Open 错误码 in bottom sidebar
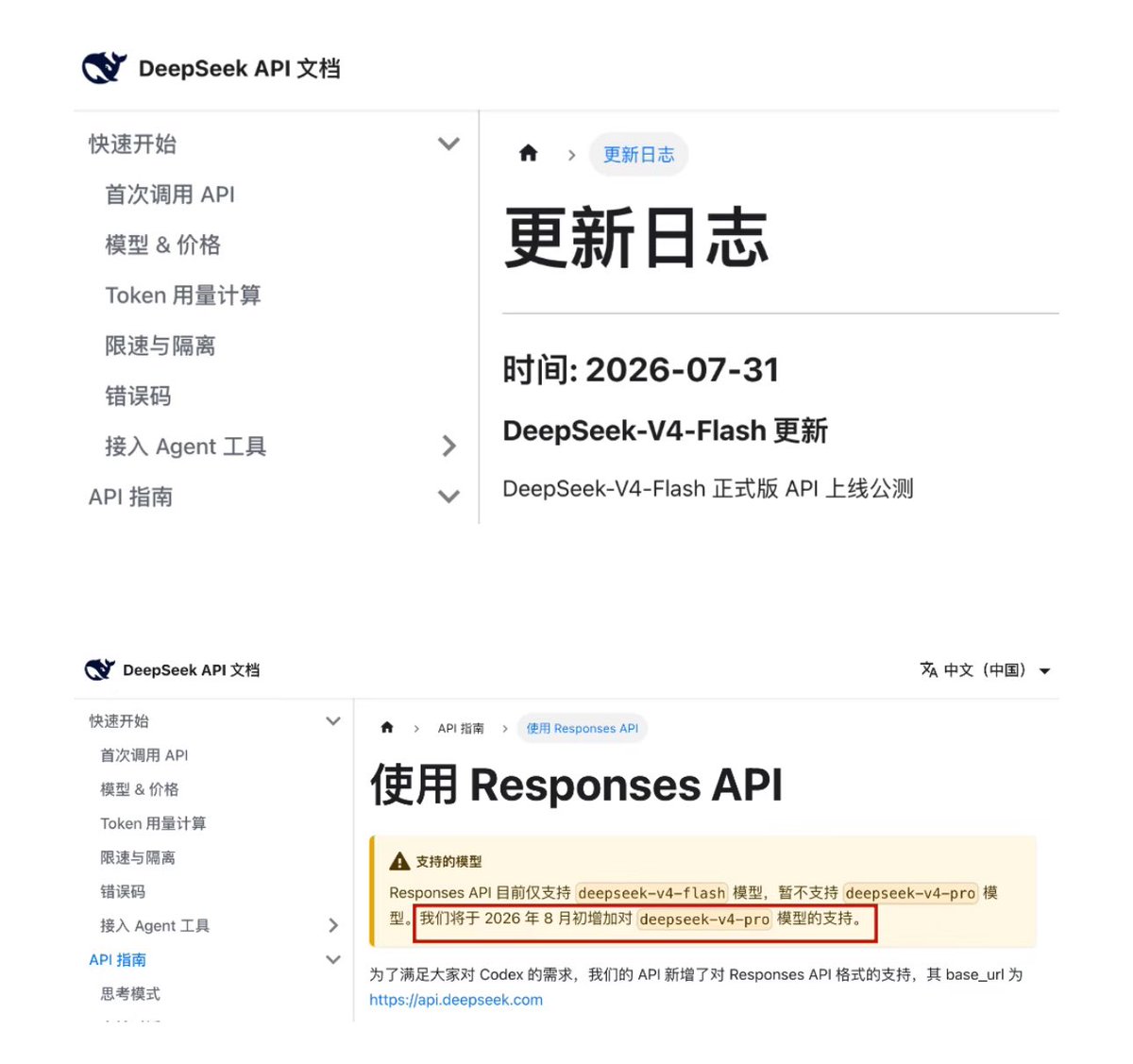Viewport: 1133px width, 1064px height. coord(123,891)
